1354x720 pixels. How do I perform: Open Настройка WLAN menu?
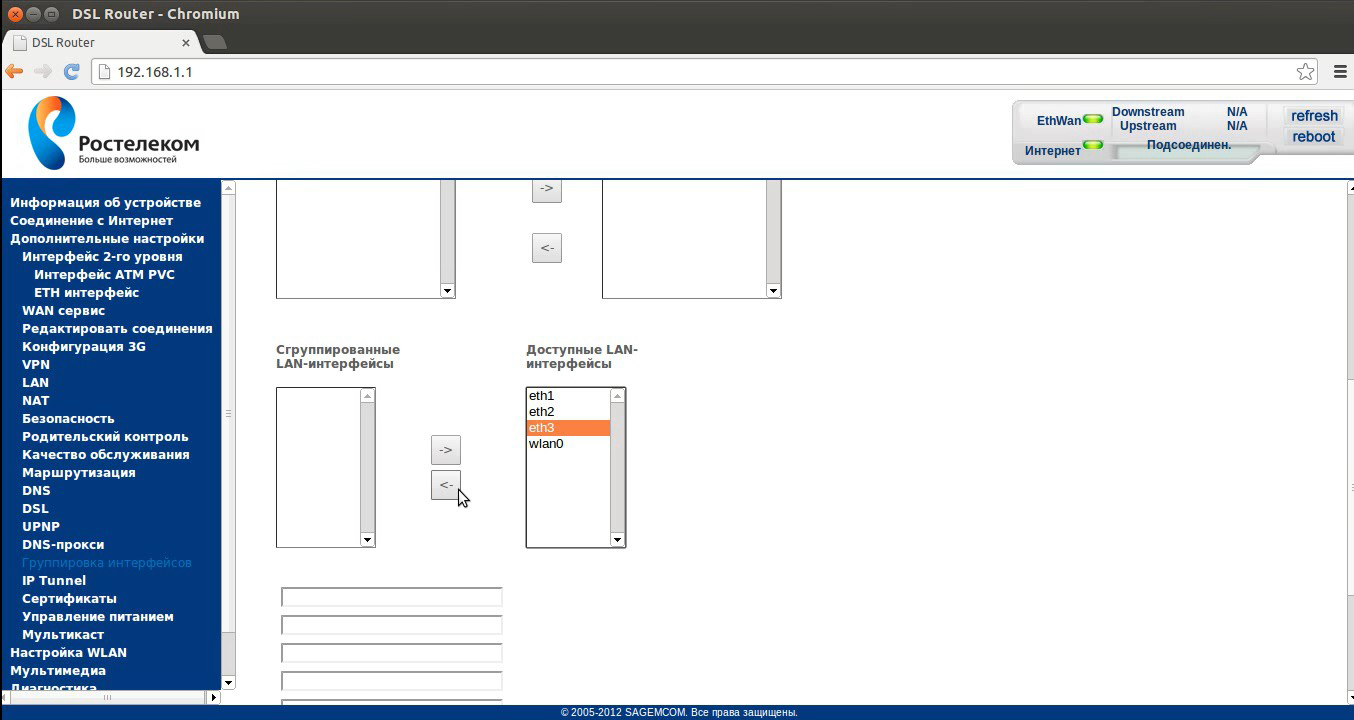point(68,652)
